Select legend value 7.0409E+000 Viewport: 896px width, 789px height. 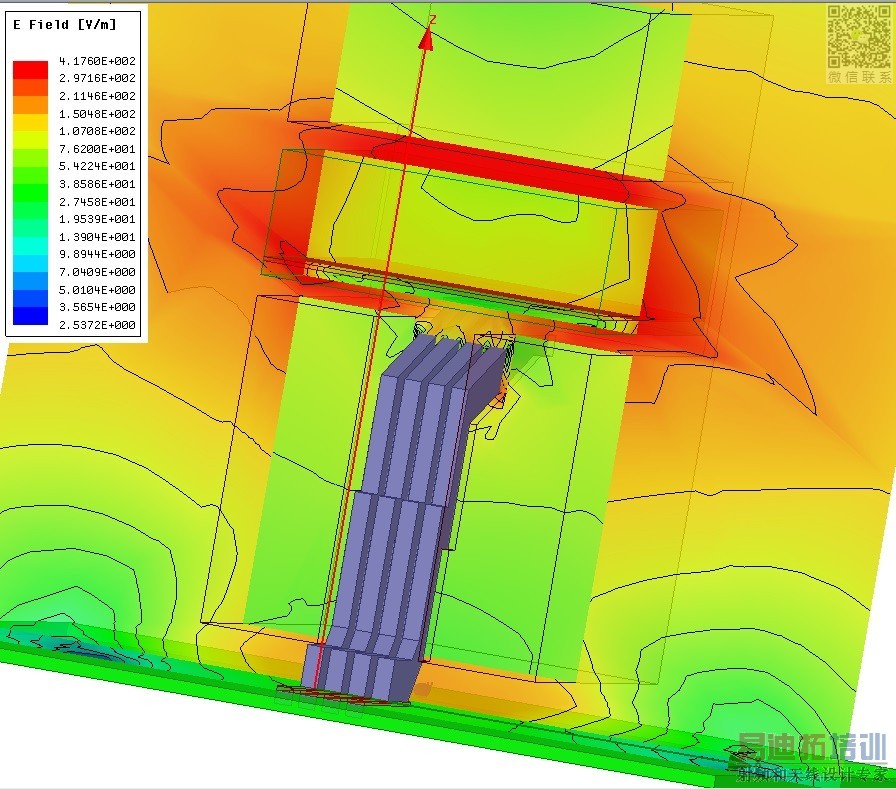(97, 272)
